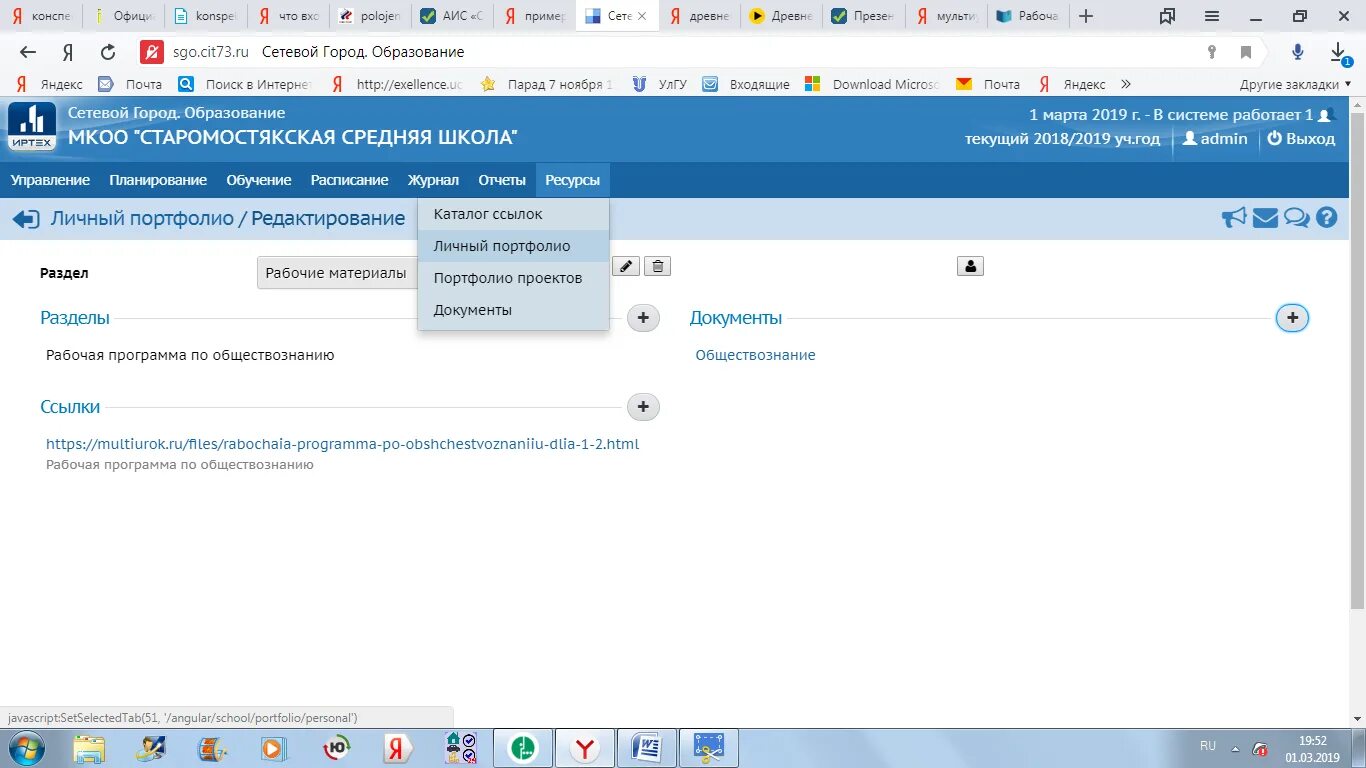Open the Управление menu
The width and height of the screenshot is (1366, 768).
(x=50, y=180)
